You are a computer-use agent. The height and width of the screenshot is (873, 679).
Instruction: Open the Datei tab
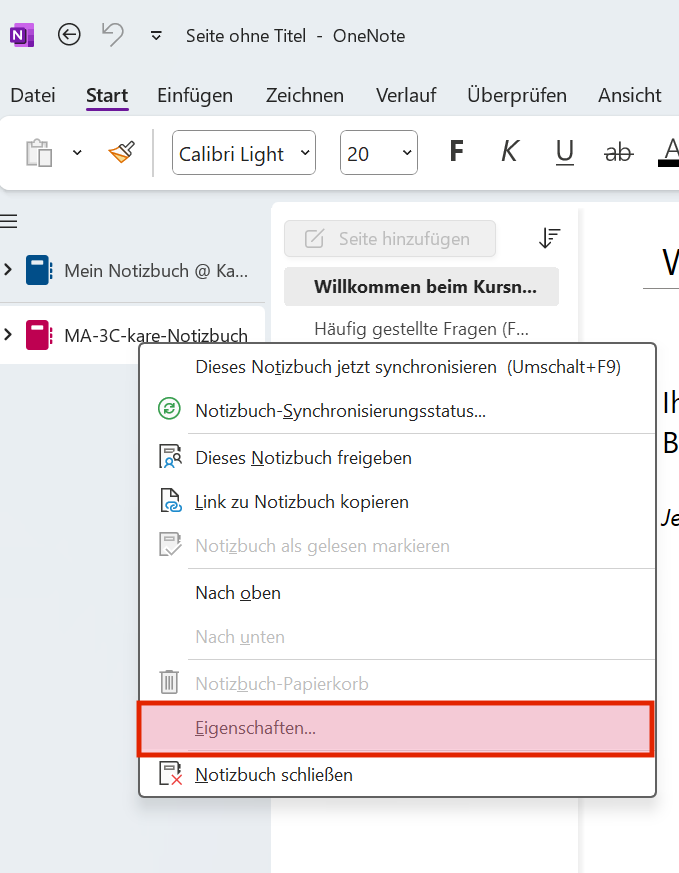point(33,95)
